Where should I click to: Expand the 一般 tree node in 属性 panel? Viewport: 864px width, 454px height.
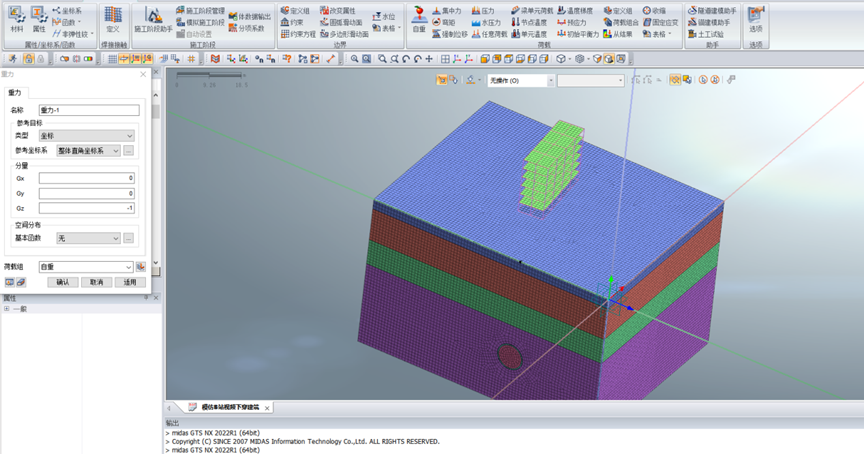click(7, 309)
